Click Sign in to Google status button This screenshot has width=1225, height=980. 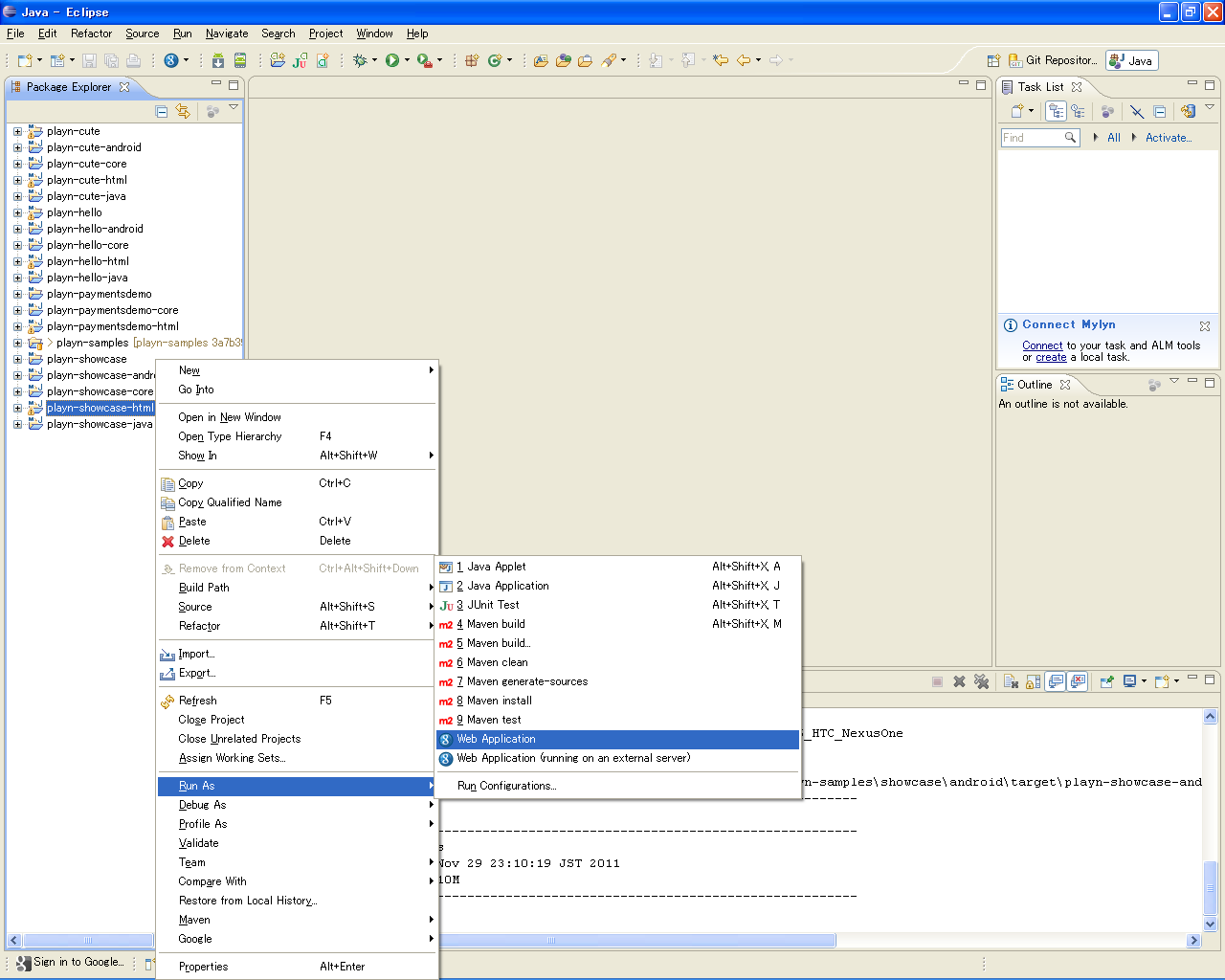tap(70, 963)
